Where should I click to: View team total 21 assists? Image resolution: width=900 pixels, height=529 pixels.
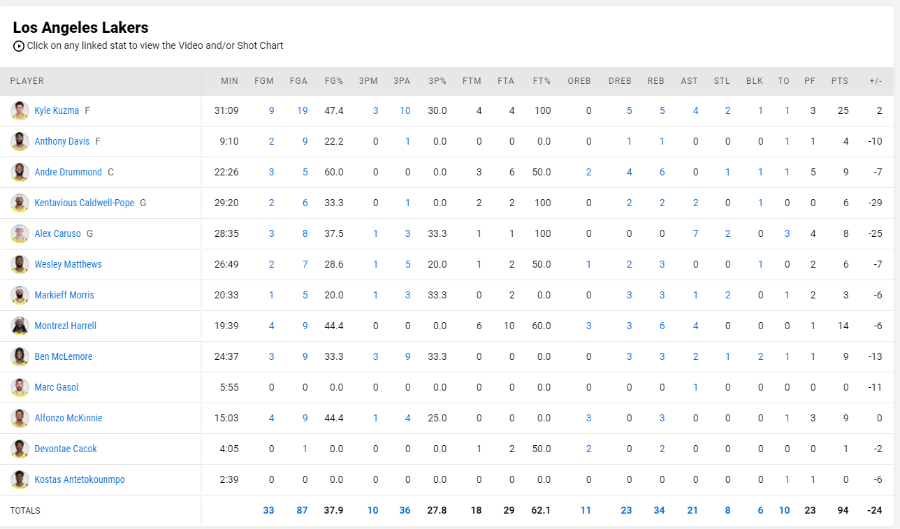tap(692, 510)
